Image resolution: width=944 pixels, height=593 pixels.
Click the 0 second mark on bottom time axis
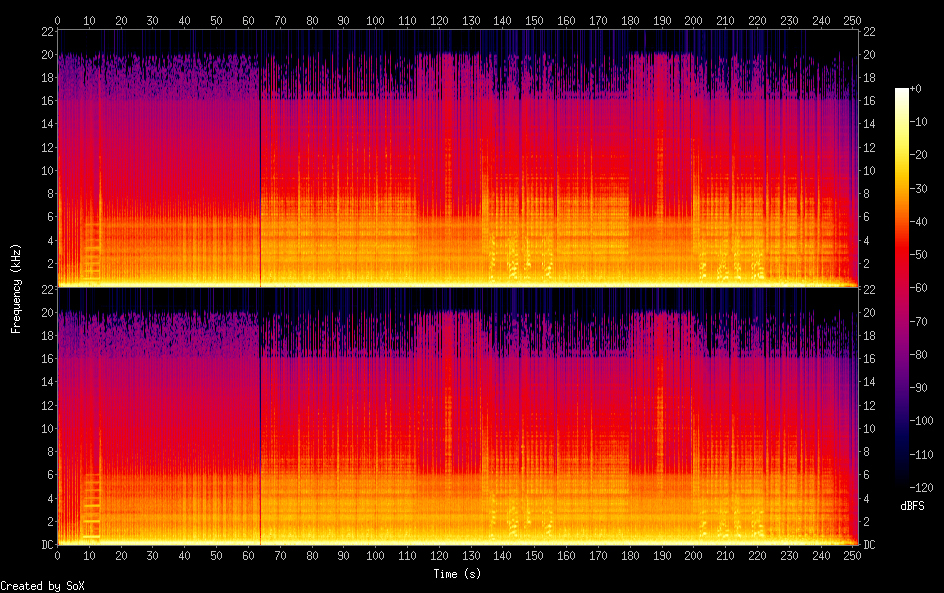click(x=58, y=556)
